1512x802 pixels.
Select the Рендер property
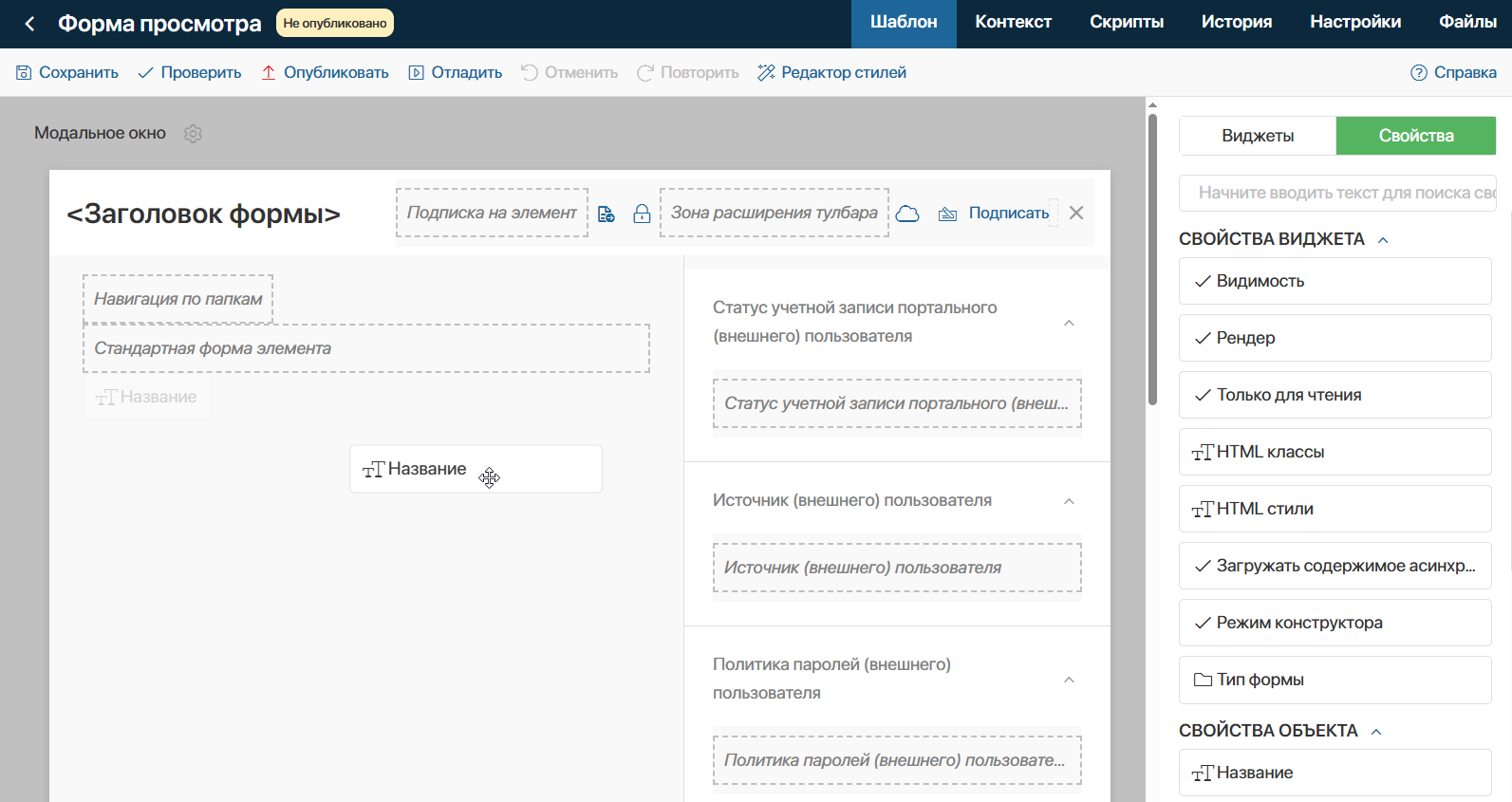tap(1335, 338)
